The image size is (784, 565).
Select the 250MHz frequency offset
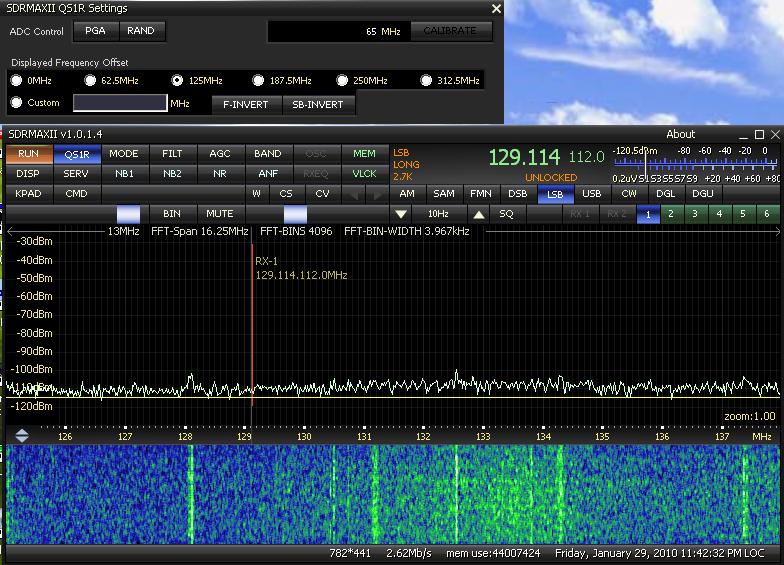pyautogui.click(x=342, y=80)
